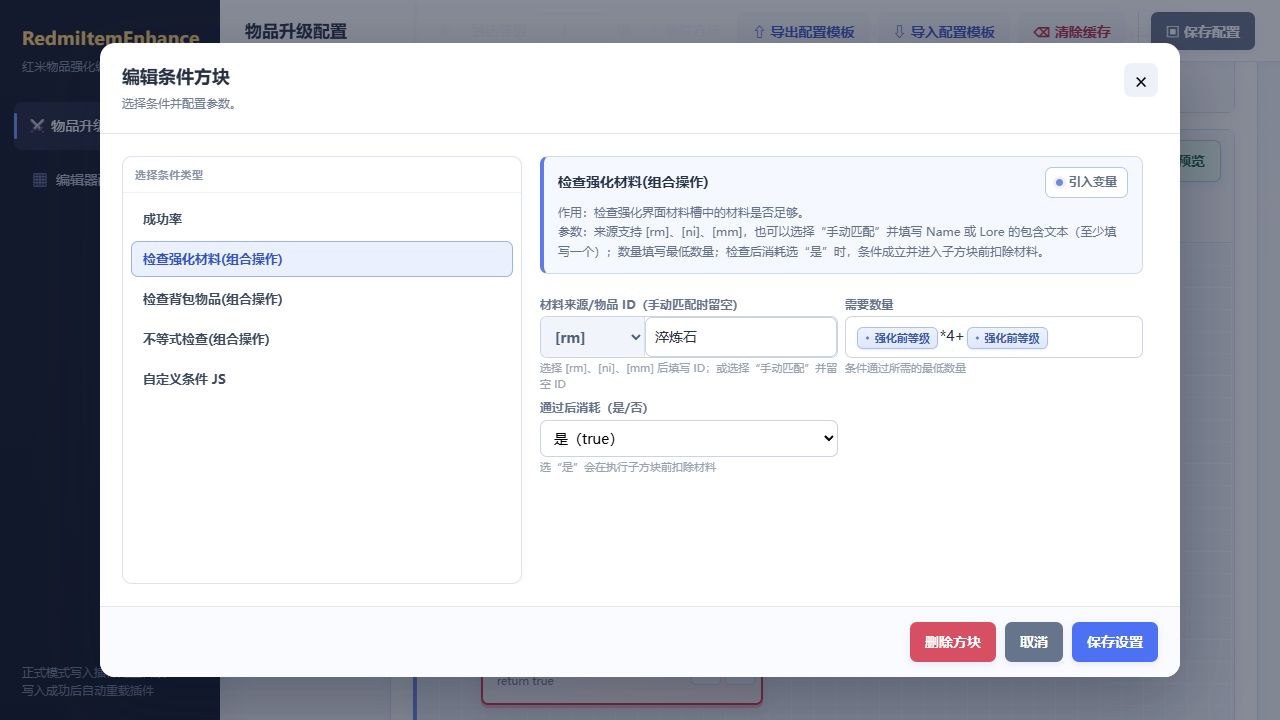The image size is (1280, 720).
Task: Pick the 不等式检查(组合操作) condition type
Action: click(321, 339)
